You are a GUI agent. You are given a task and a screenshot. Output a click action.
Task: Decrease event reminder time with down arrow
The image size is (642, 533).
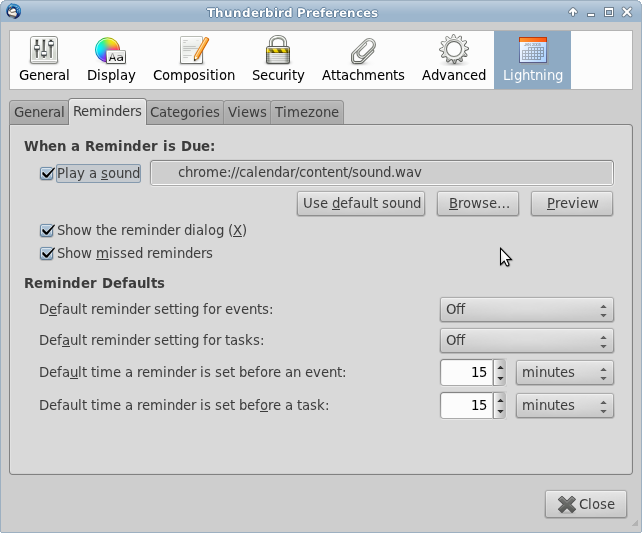[x=500, y=379]
